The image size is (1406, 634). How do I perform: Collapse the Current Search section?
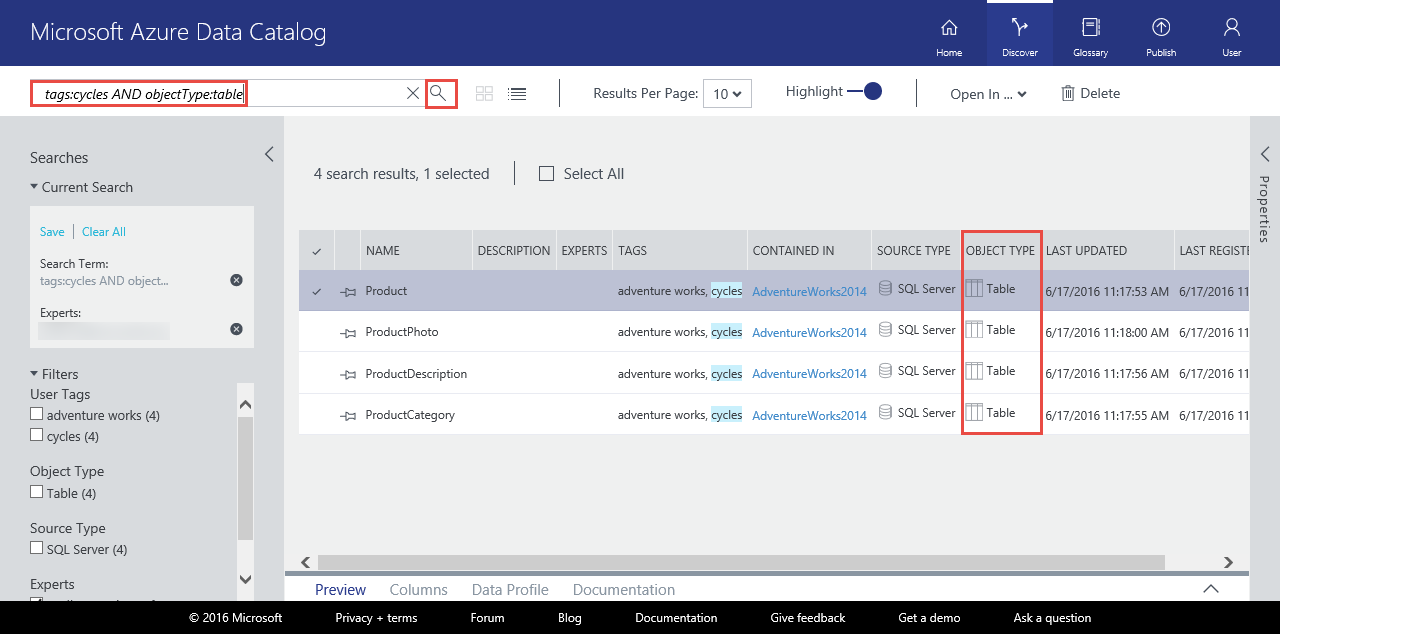pos(35,187)
